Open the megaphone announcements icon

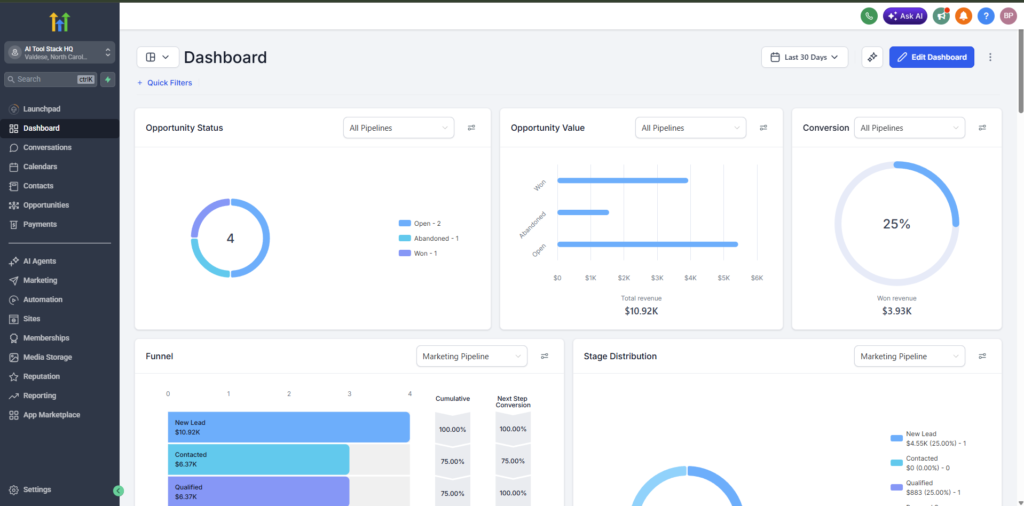(x=941, y=16)
